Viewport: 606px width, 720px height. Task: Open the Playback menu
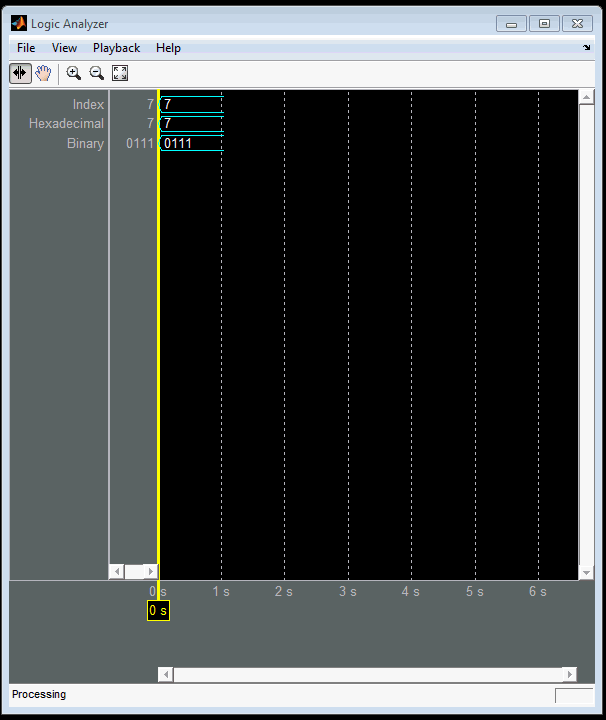point(116,48)
